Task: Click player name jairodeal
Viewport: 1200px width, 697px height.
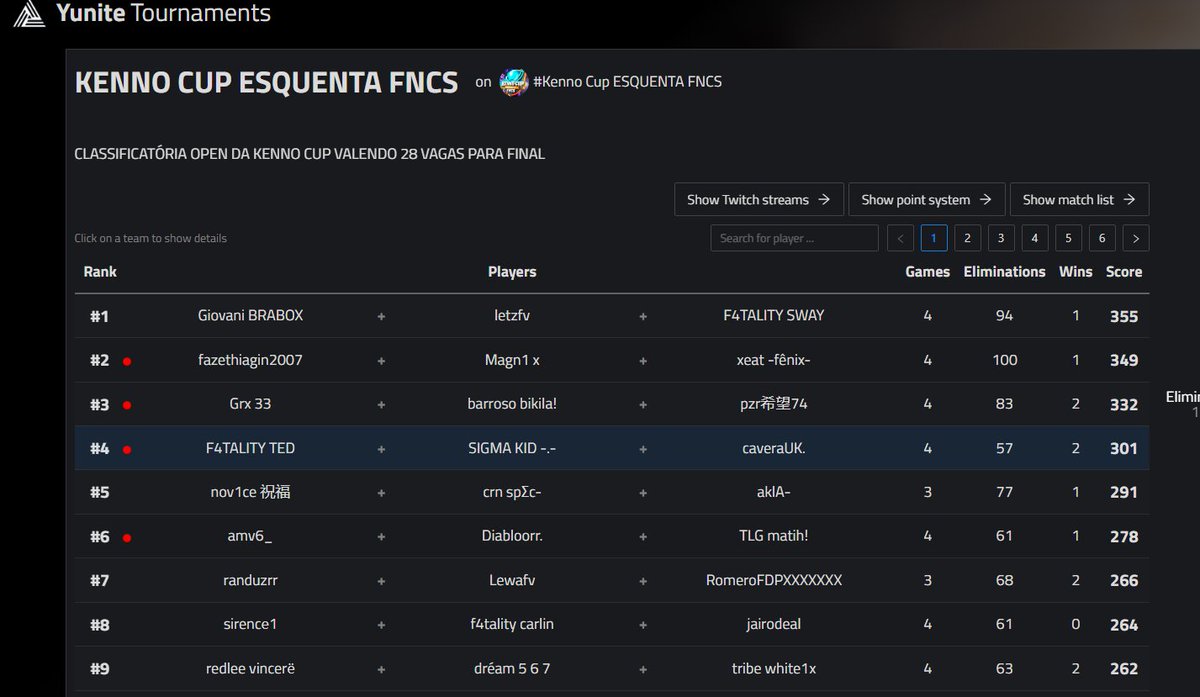Action: click(x=774, y=624)
